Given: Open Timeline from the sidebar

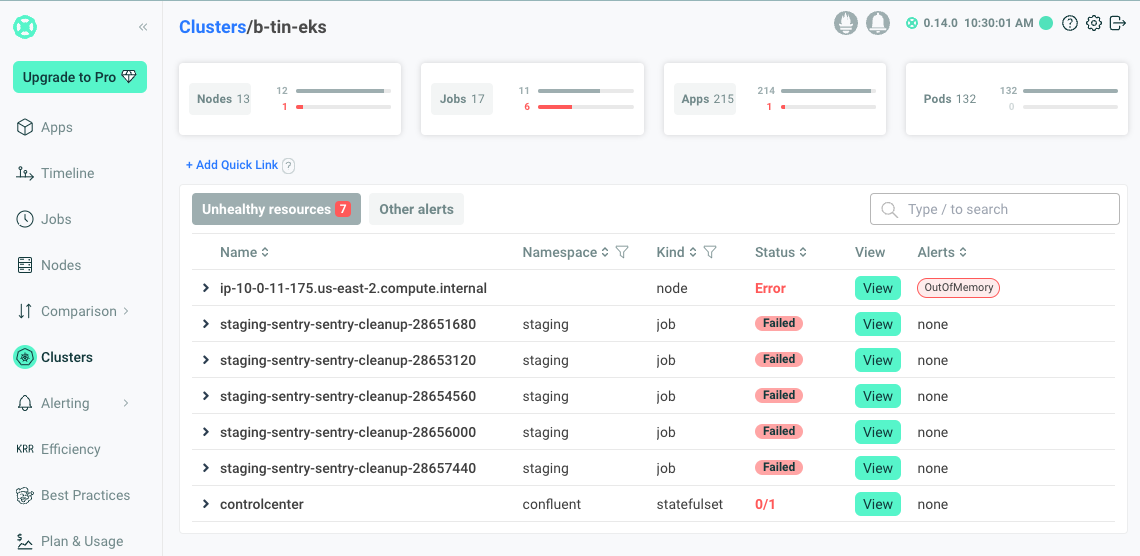Looking at the screenshot, I should click(67, 173).
